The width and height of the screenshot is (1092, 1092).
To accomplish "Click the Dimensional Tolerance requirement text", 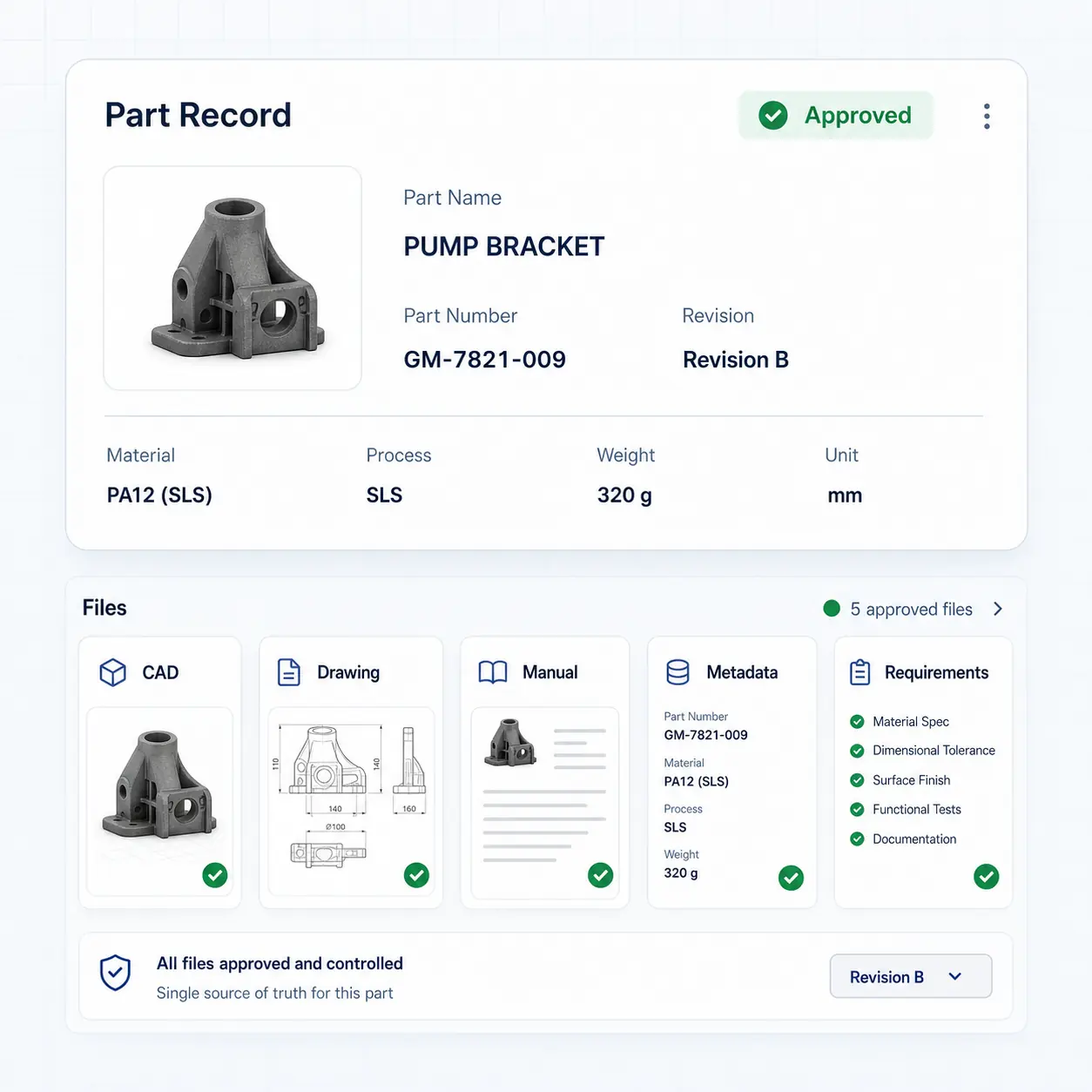I will (934, 751).
